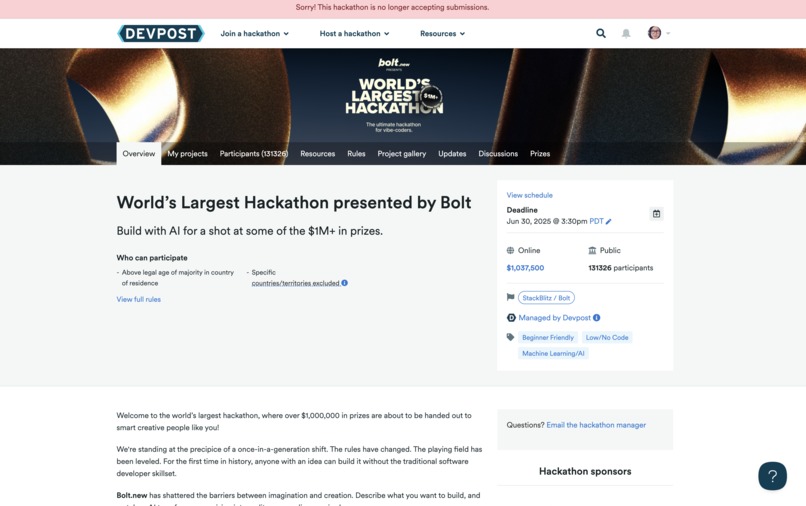Expand the Join a hackathon menu
806x506 pixels.
tap(254, 33)
